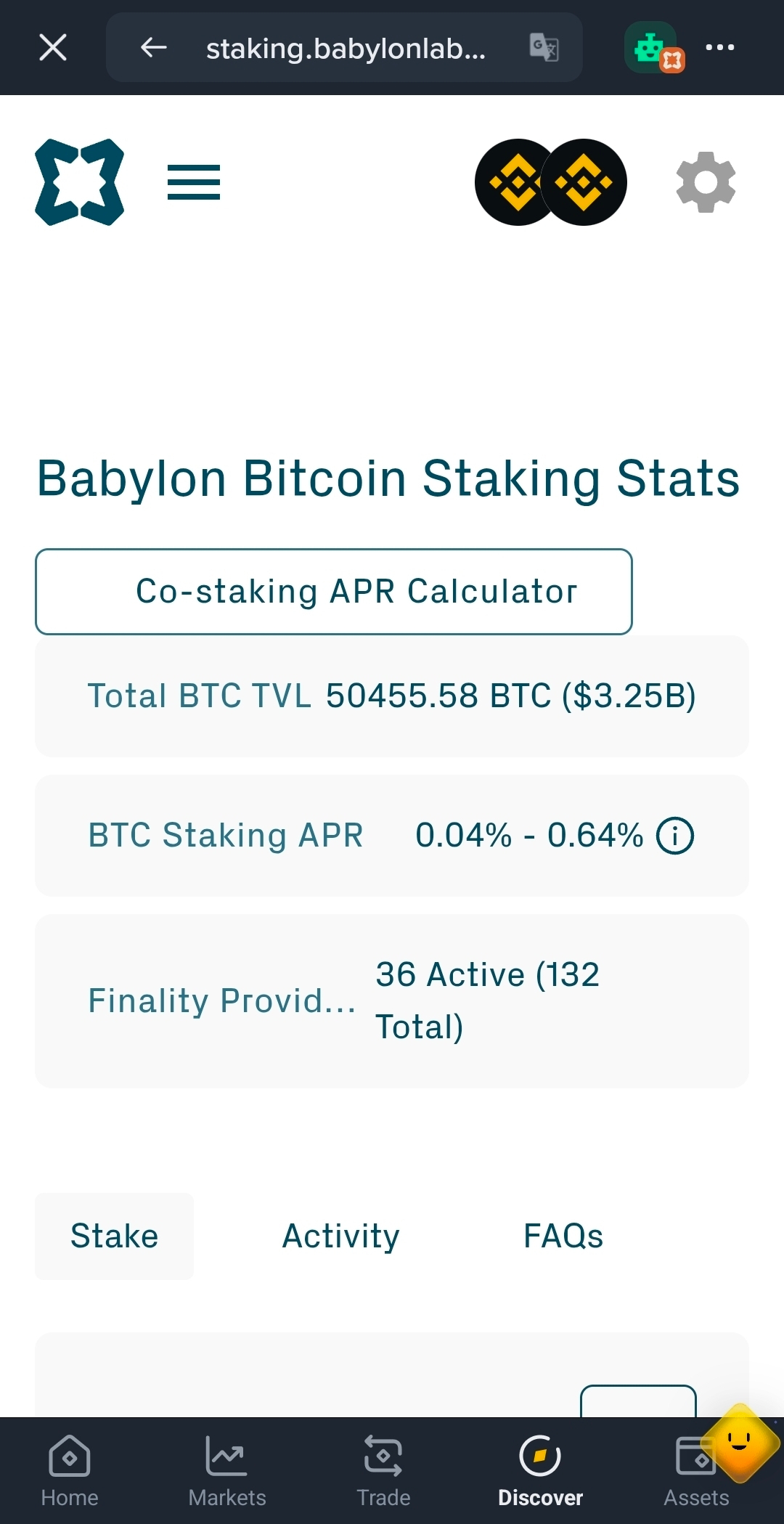This screenshot has width=784, height=1524.
Task: Tap the staking.babylonlab address bar
Action: coord(346,48)
